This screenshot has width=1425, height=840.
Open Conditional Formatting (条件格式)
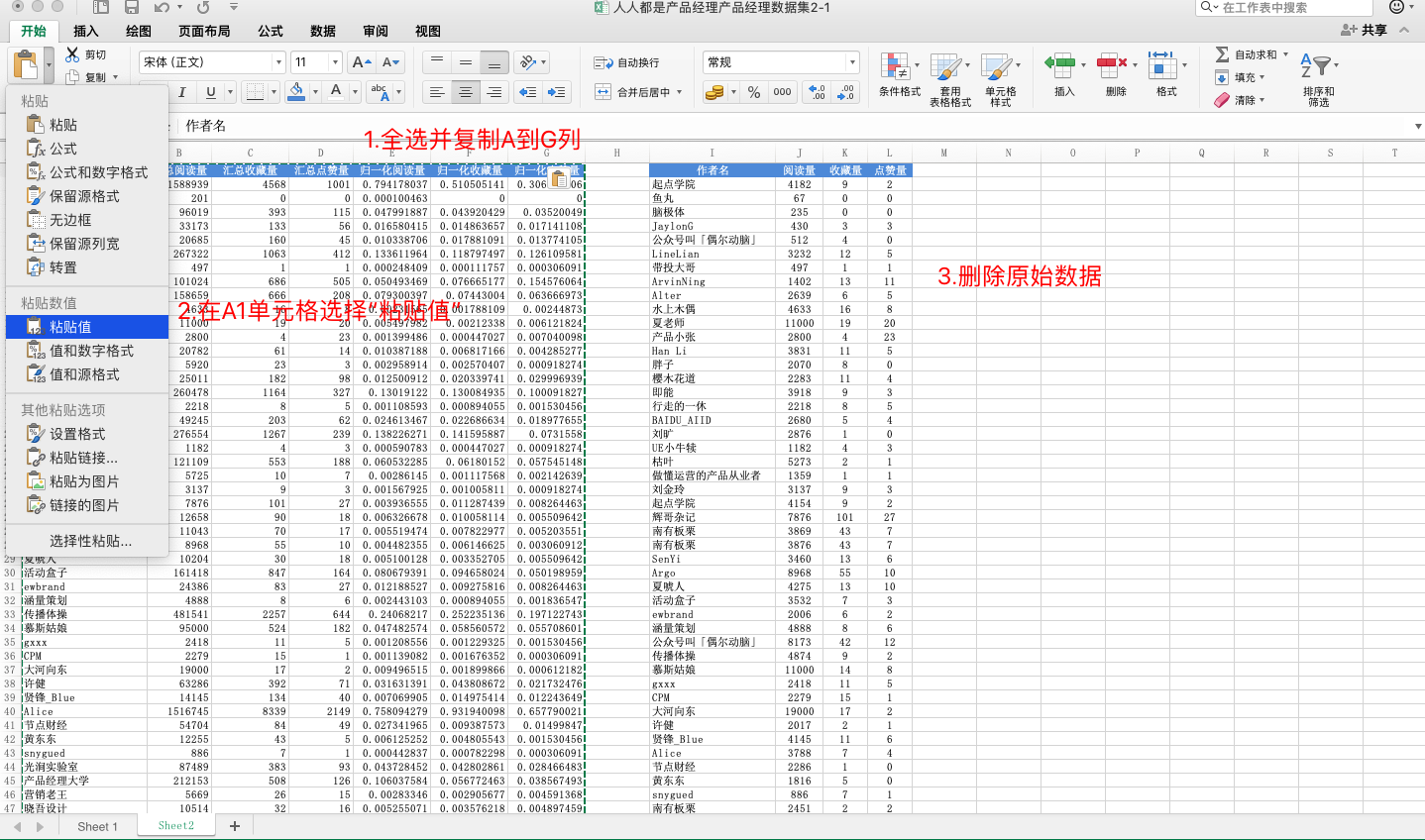click(900, 75)
